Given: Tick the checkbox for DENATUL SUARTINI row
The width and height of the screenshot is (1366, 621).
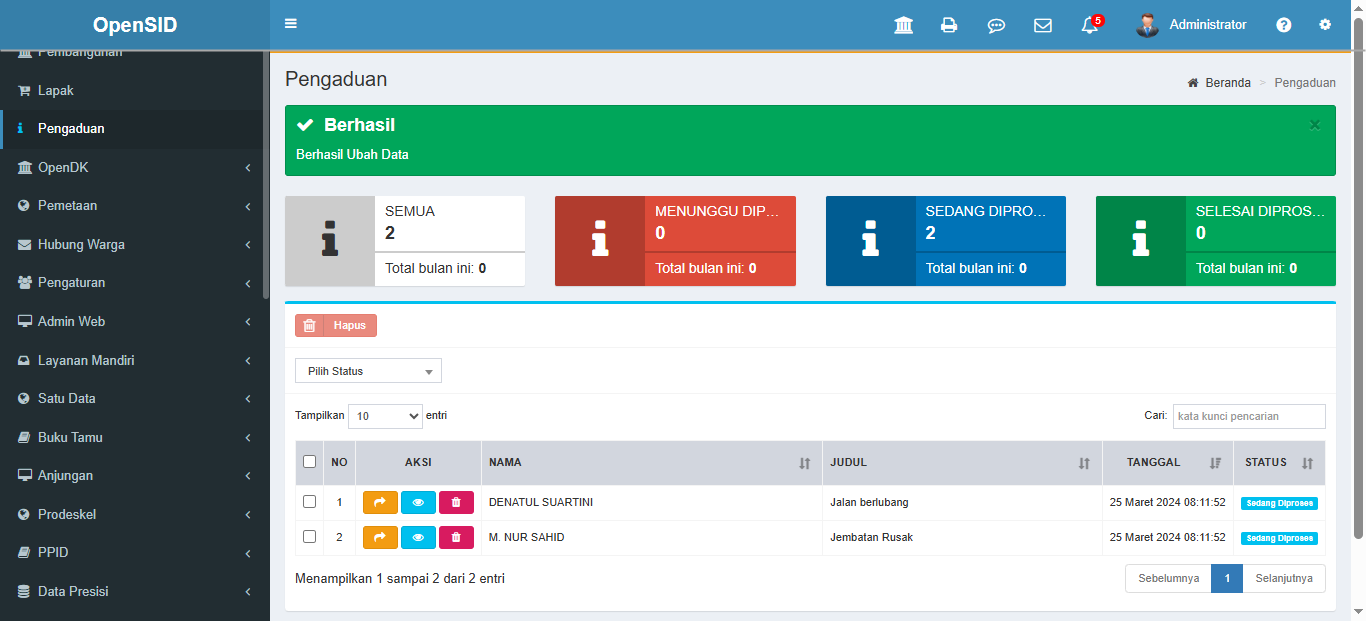Looking at the screenshot, I should pyautogui.click(x=309, y=502).
